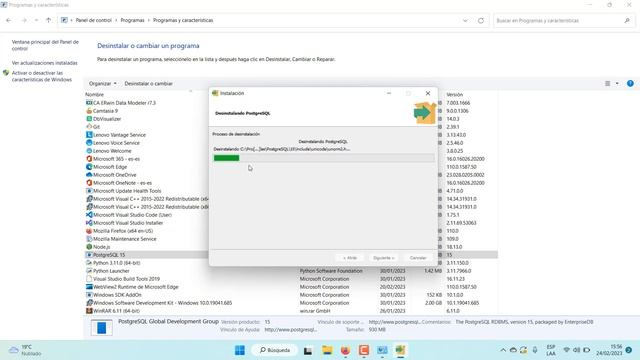Click the Mozilla Firefox program icon

coord(89,231)
